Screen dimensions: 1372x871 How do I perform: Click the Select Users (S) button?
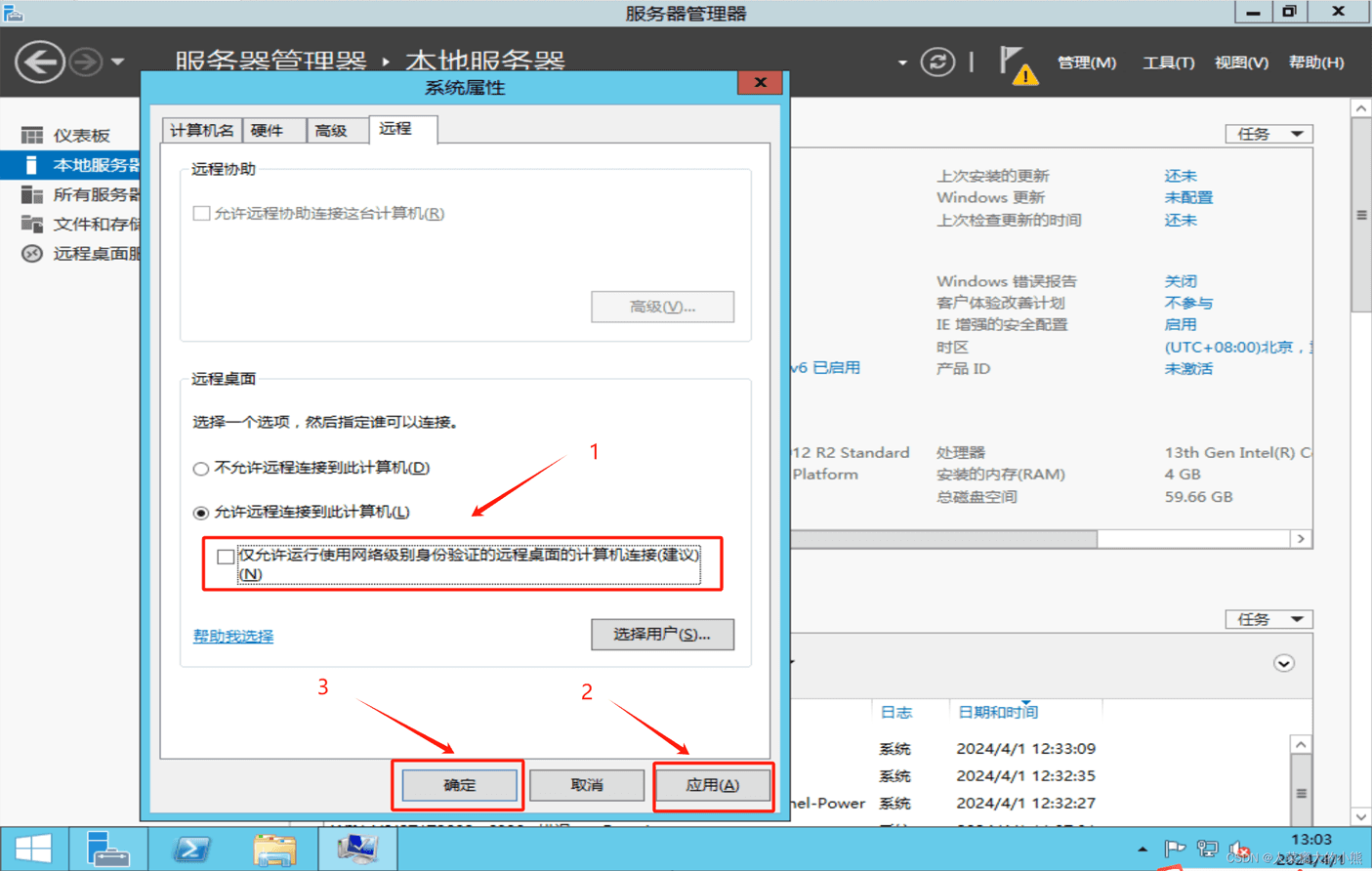click(x=662, y=635)
